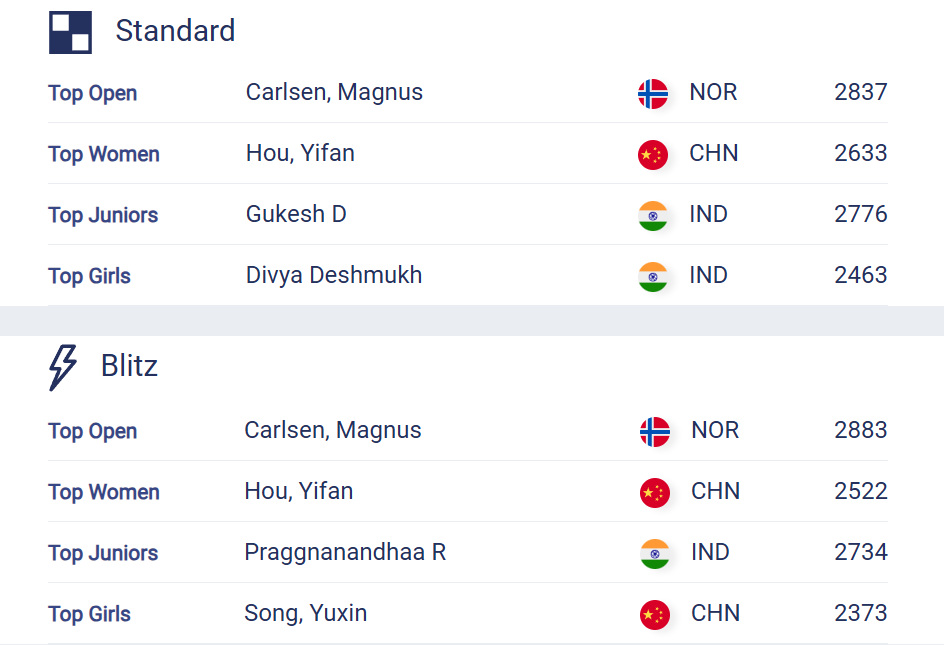Select Gukesh D player name
944x645 pixels.
point(296,214)
